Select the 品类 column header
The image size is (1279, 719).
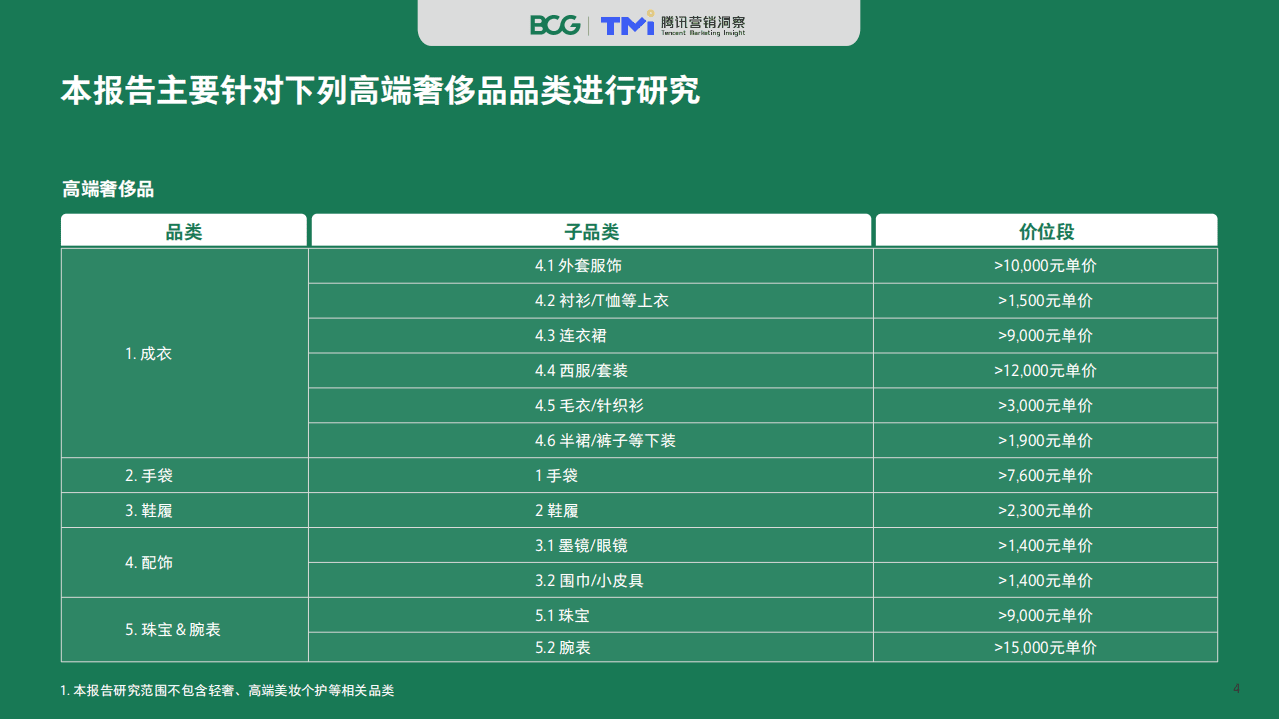pyautogui.click(x=184, y=230)
